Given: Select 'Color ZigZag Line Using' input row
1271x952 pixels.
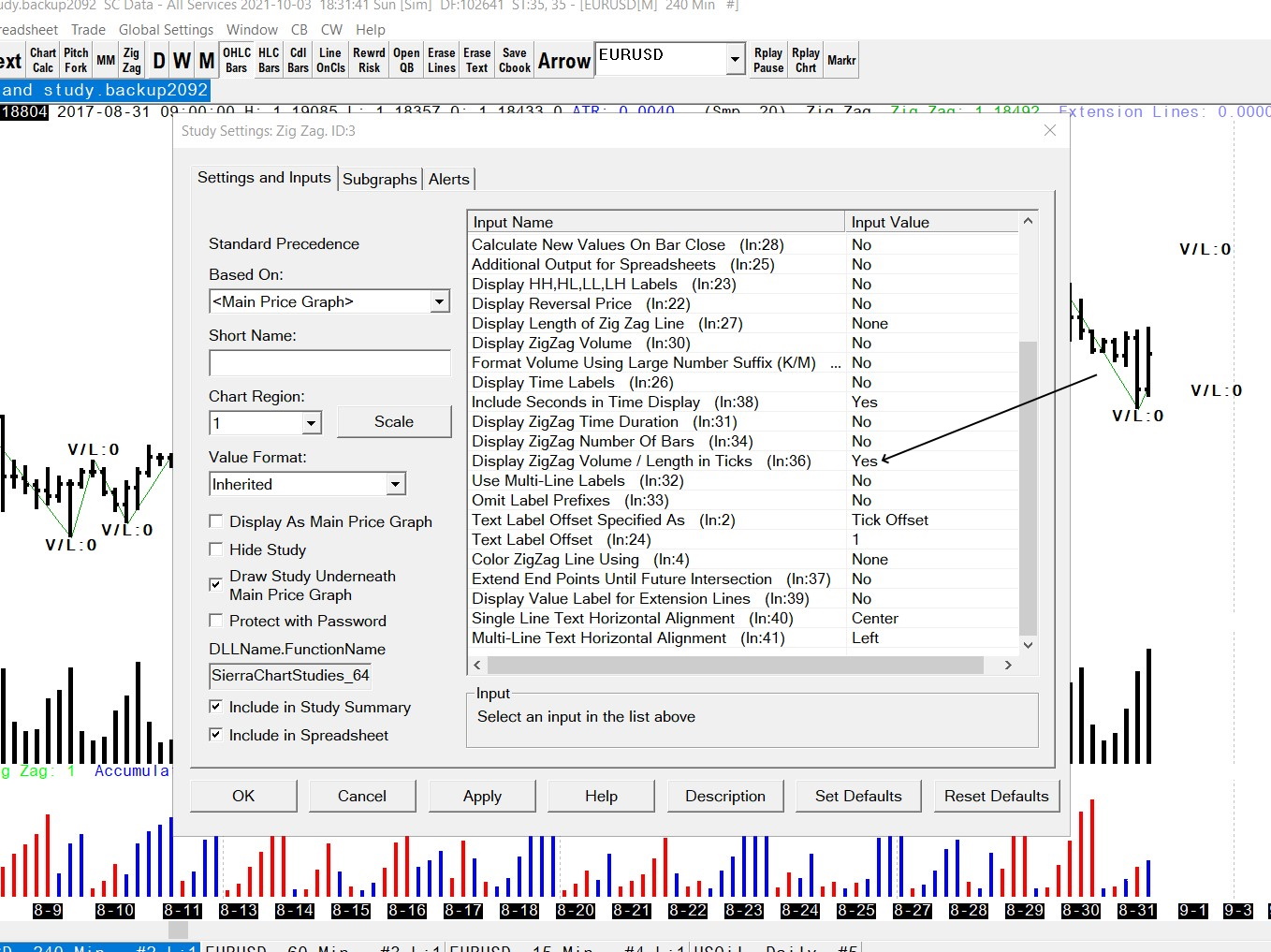Looking at the screenshot, I should pos(742,560).
